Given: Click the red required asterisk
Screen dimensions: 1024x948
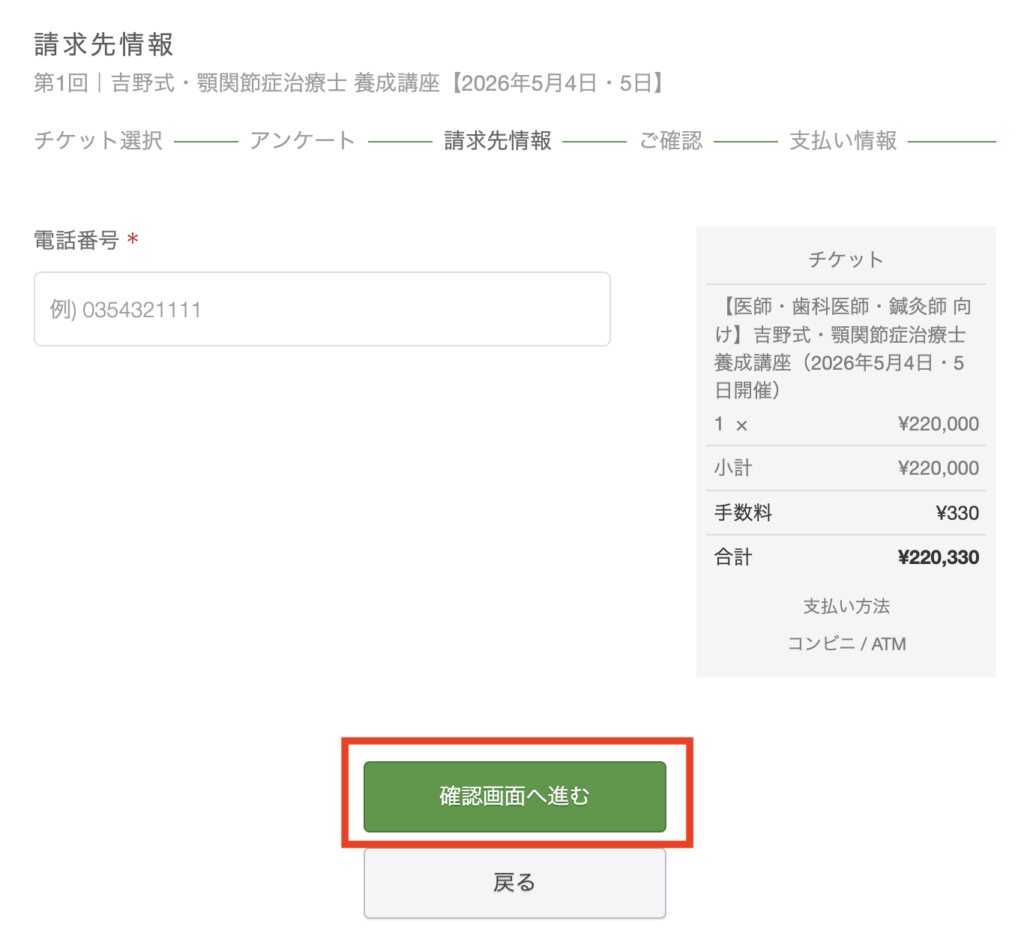Looking at the screenshot, I should 133,241.
